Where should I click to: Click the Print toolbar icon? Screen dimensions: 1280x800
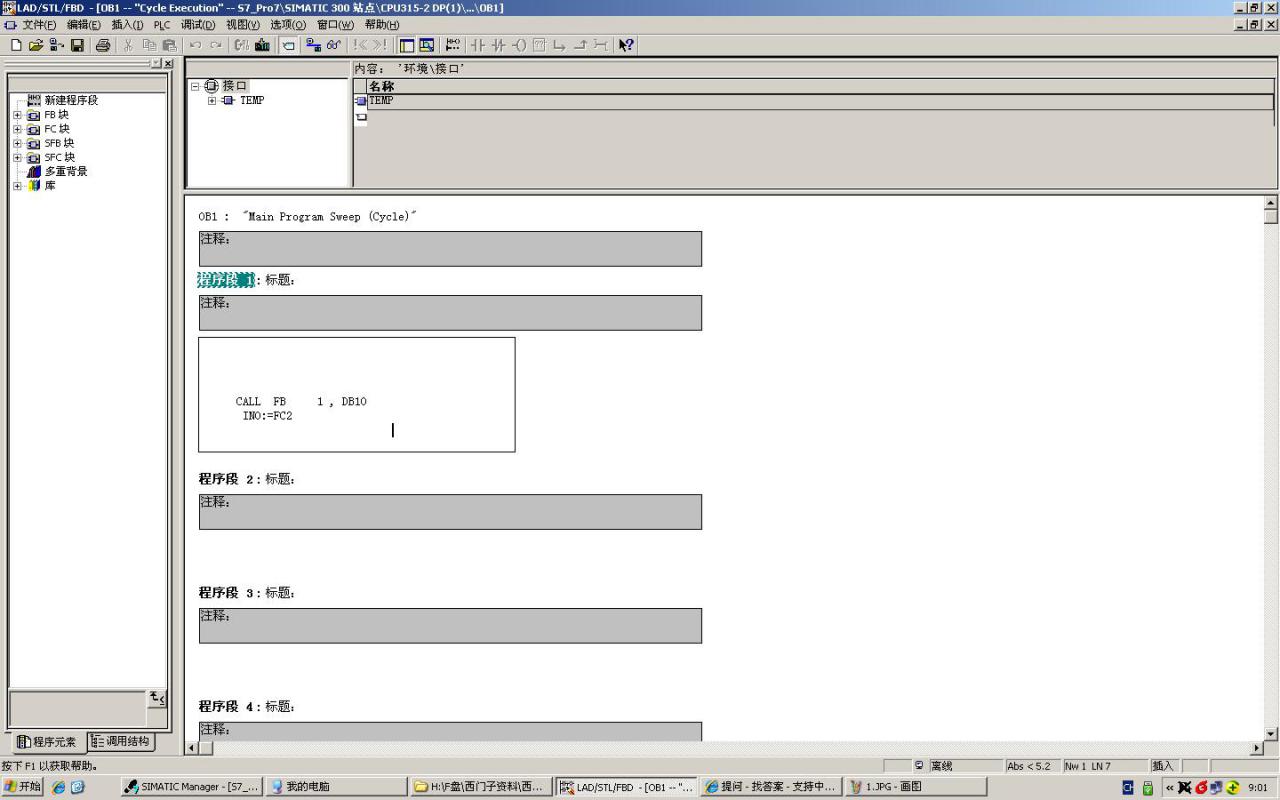coord(103,45)
